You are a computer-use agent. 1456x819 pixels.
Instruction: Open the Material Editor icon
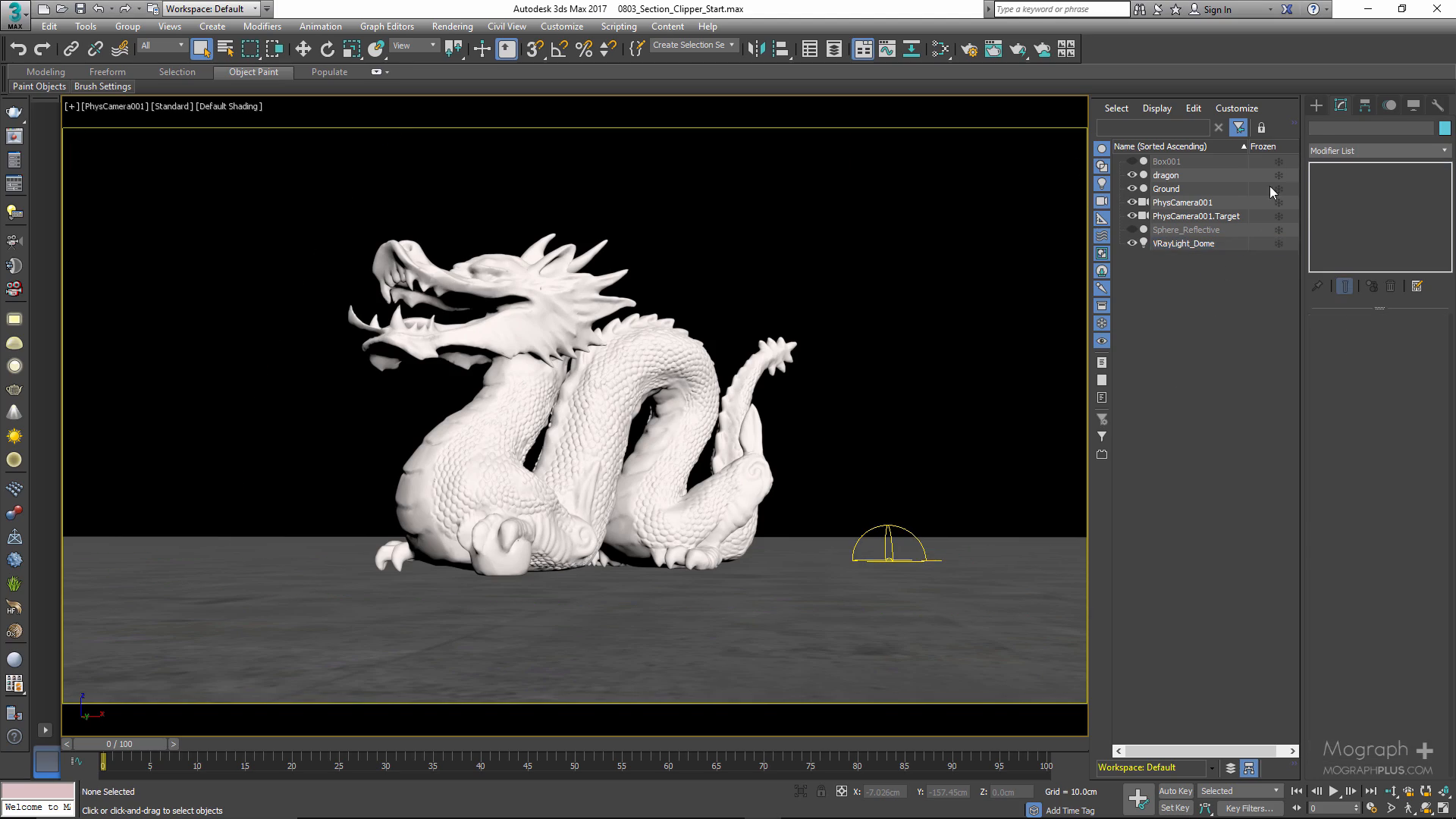click(x=940, y=49)
